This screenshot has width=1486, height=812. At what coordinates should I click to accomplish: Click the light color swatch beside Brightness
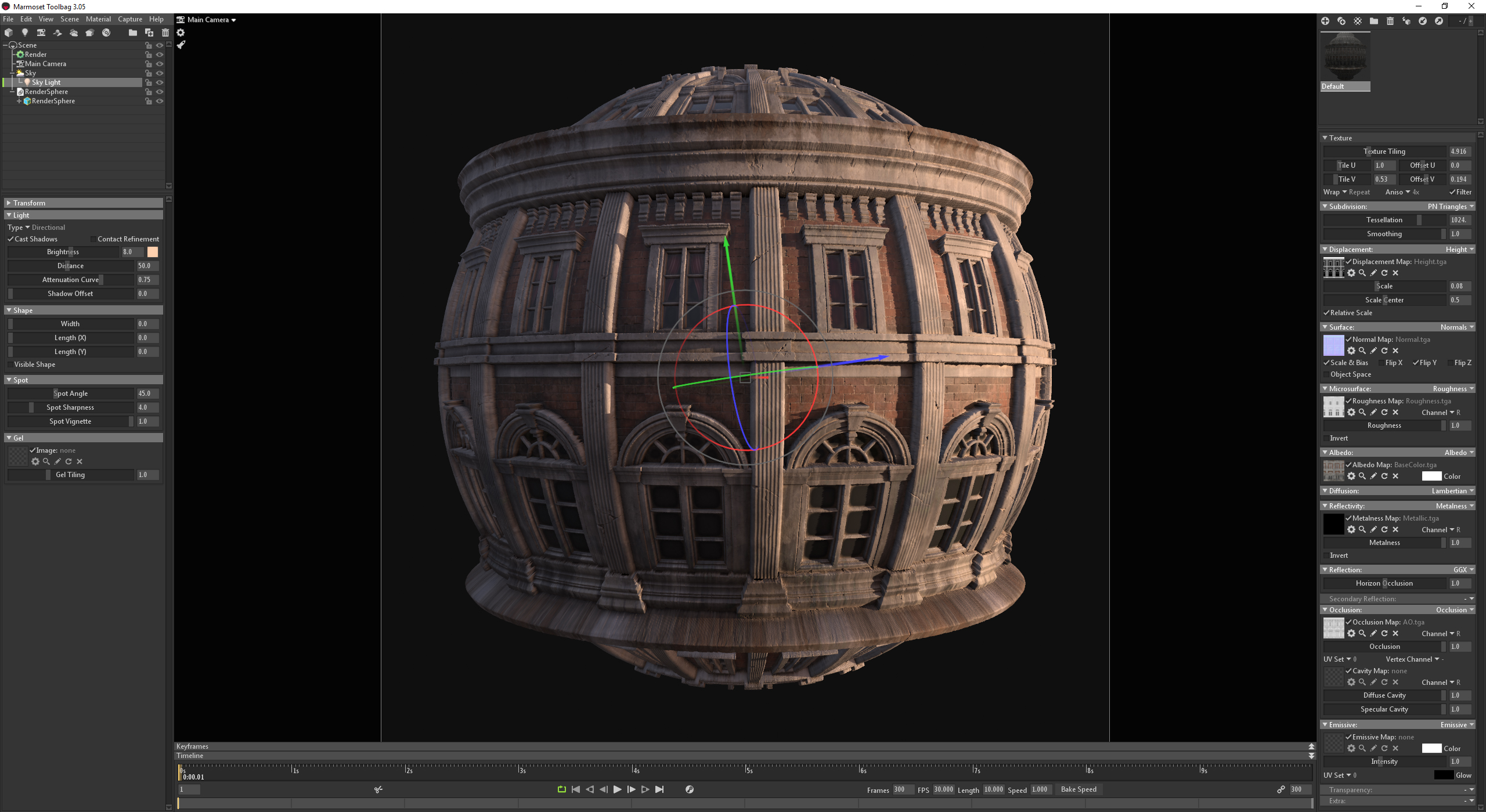153,252
